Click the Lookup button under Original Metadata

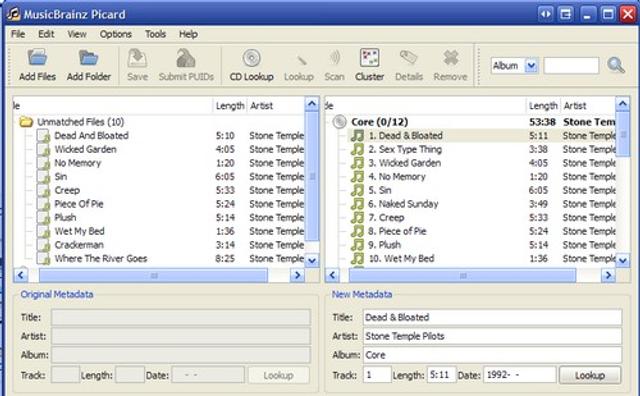pos(278,375)
